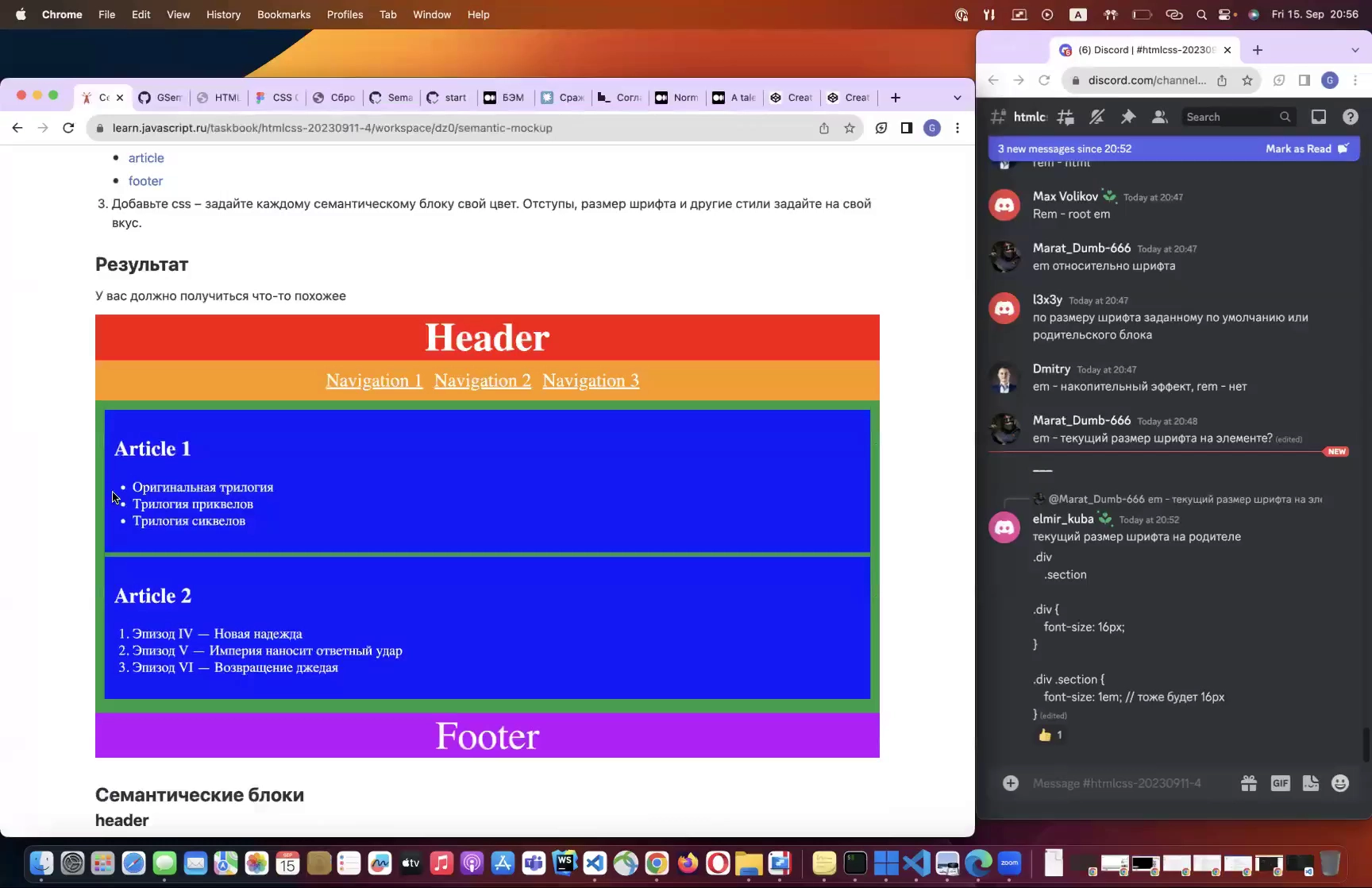Viewport: 1372px width, 888px height.
Task: Click the username Max Volikov
Action: (1066, 196)
